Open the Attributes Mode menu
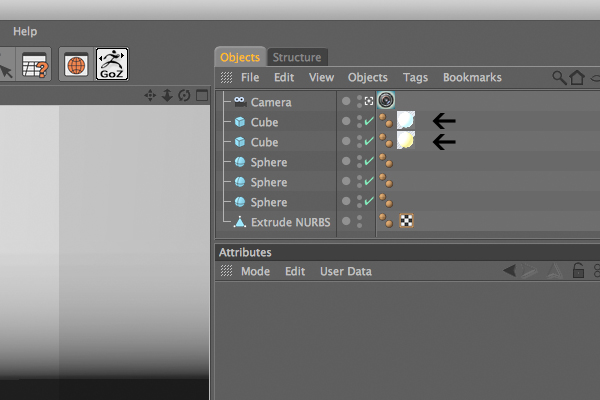Image resolution: width=600 pixels, height=400 pixels. (x=256, y=271)
